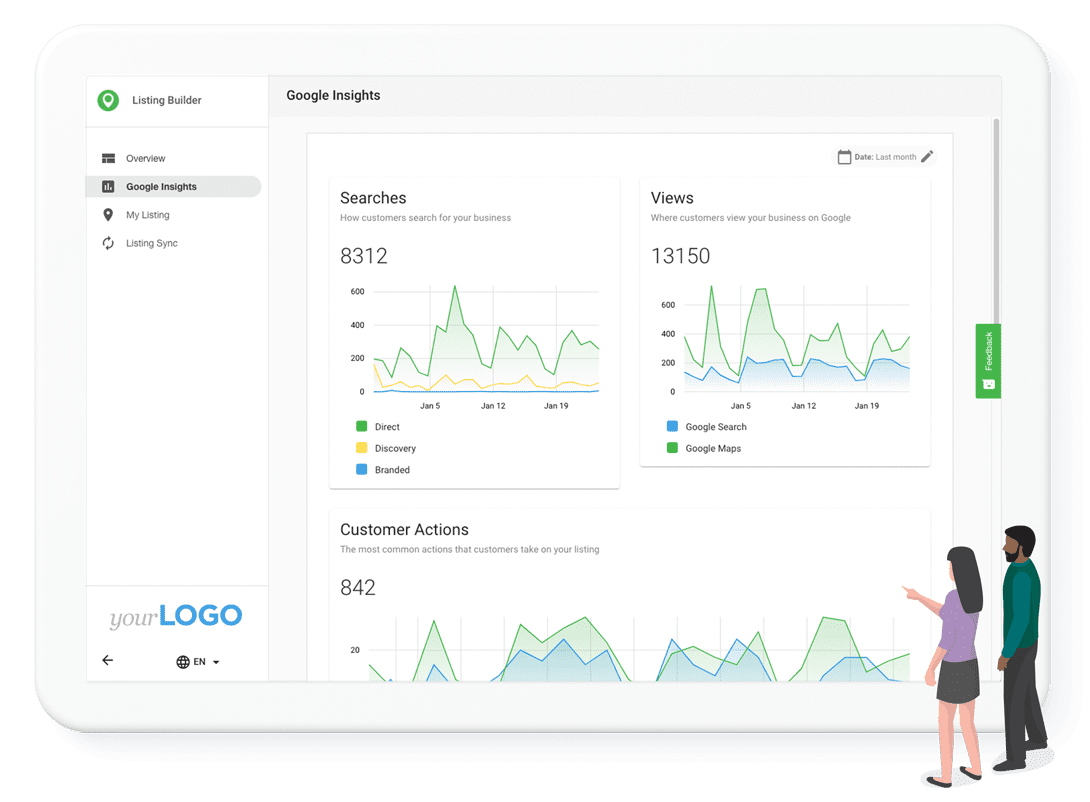This screenshot has width=1090, height=802.
Task: Toggle the Discovery series yellow legend swatch
Action: [x=361, y=448]
